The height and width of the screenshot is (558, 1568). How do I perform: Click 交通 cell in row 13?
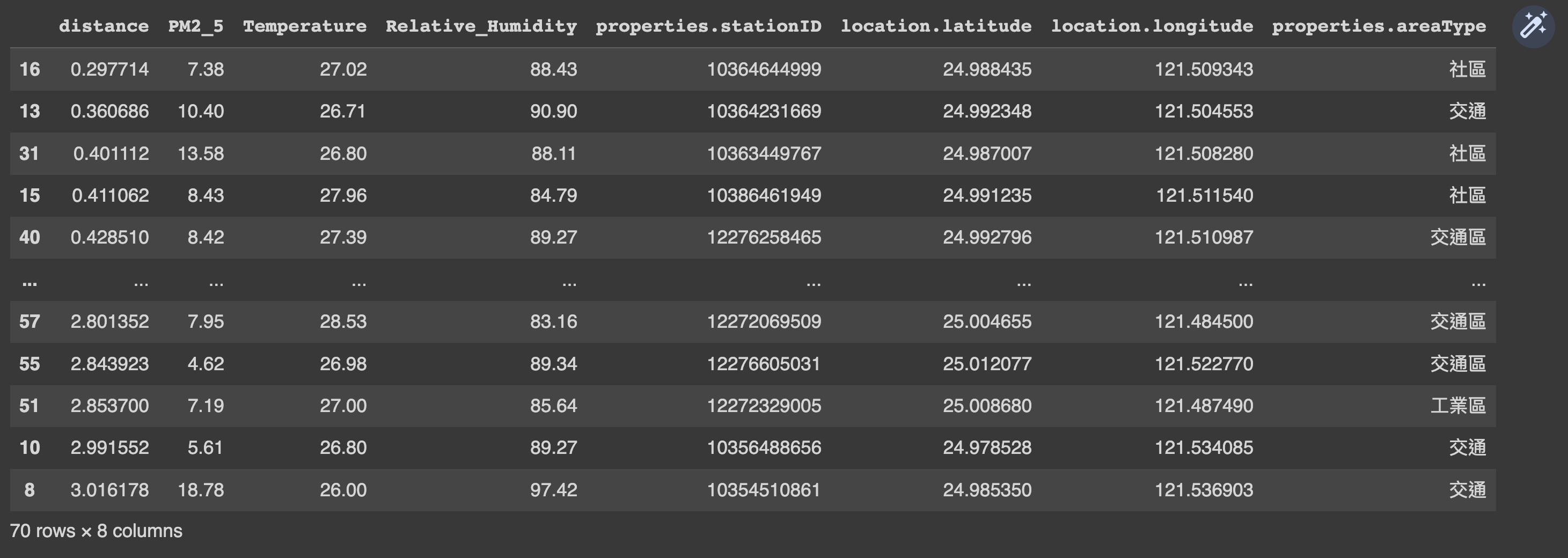pyautogui.click(x=1467, y=112)
